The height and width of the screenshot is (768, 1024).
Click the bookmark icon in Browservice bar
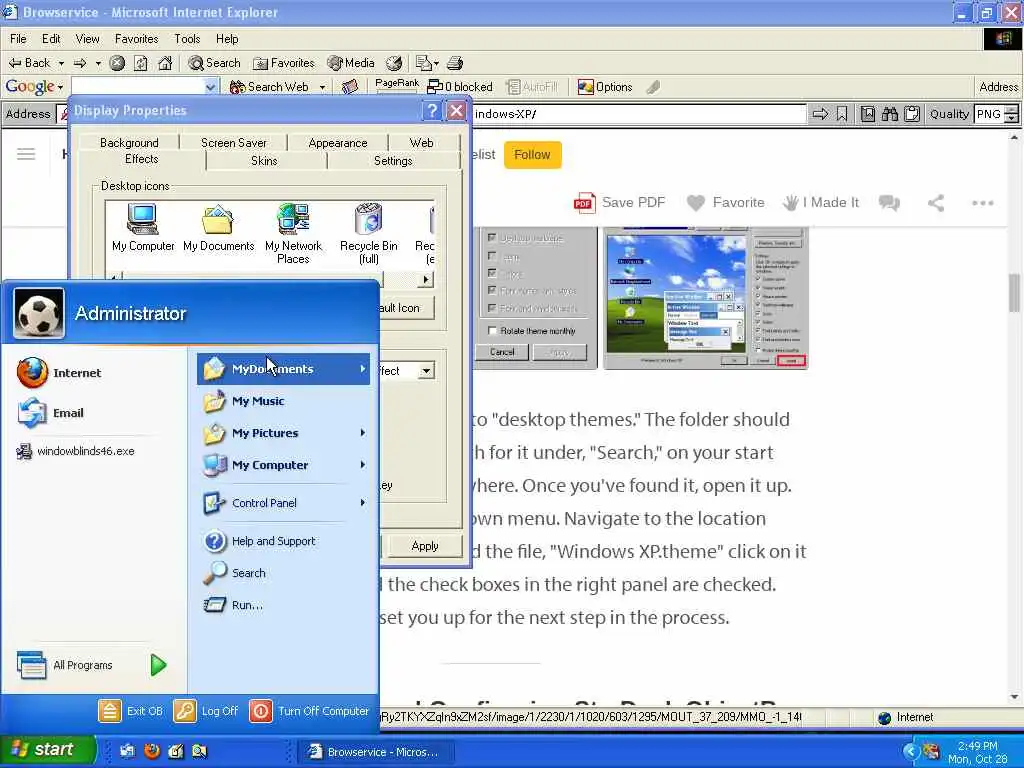click(842, 114)
